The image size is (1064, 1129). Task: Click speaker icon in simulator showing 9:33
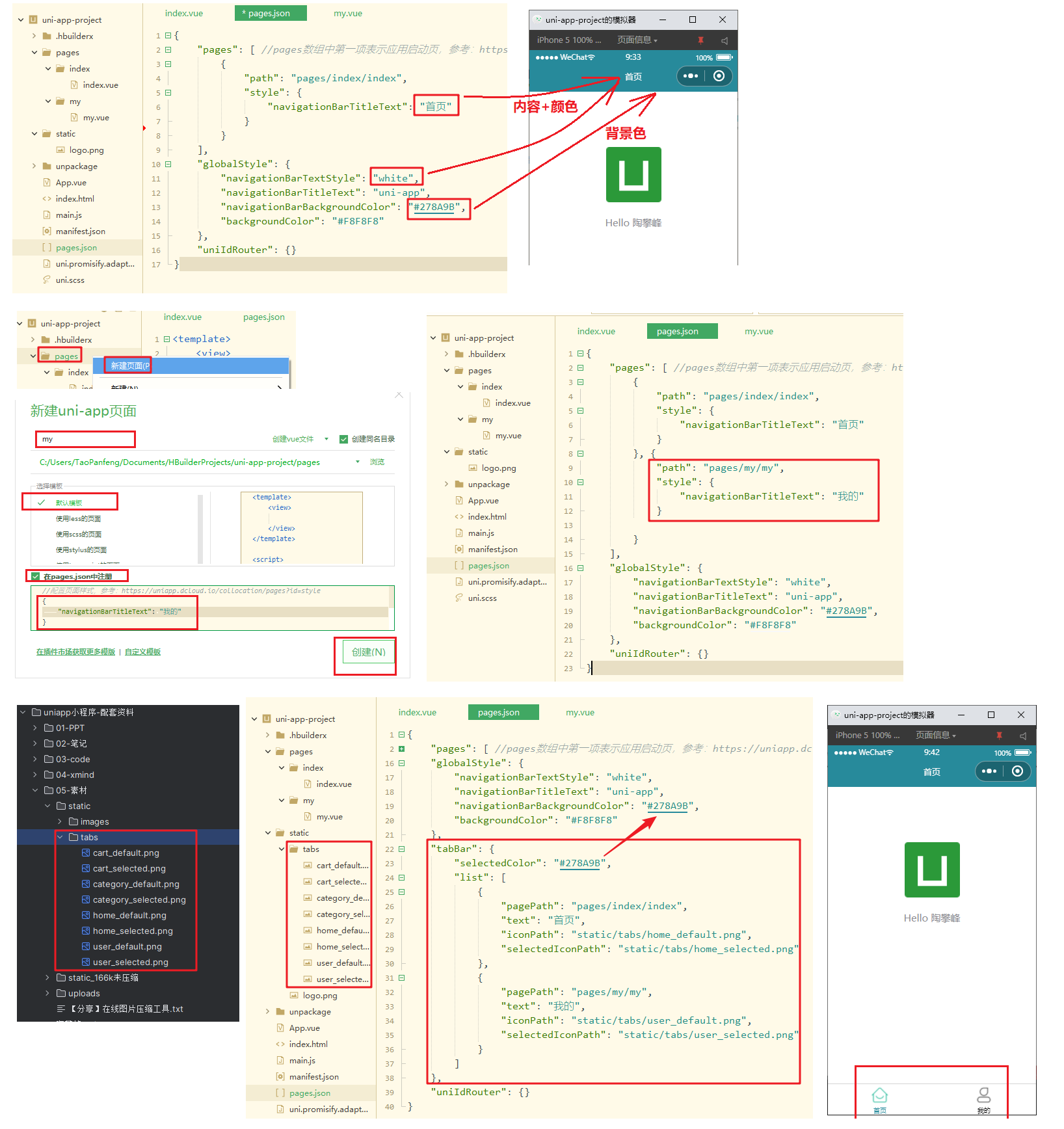pos(724,40)
